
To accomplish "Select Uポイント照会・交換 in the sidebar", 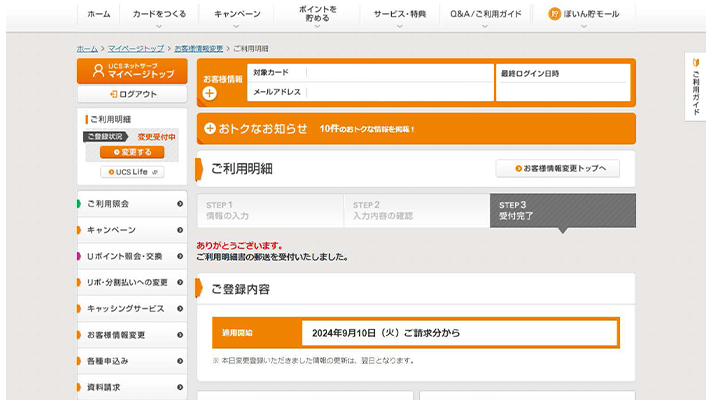I will coord(125,257).
